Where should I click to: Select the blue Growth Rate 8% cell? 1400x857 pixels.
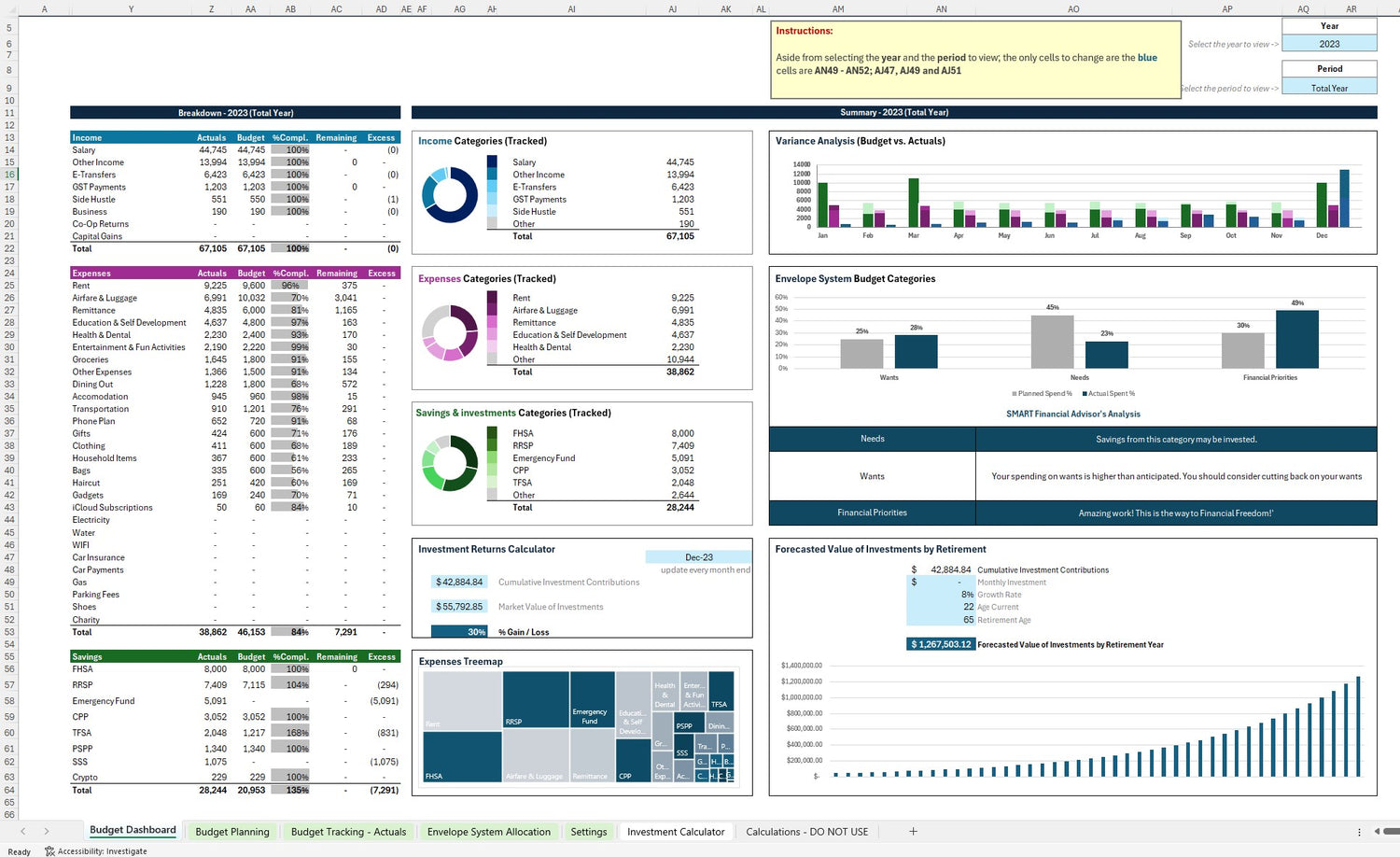point(941,595)
